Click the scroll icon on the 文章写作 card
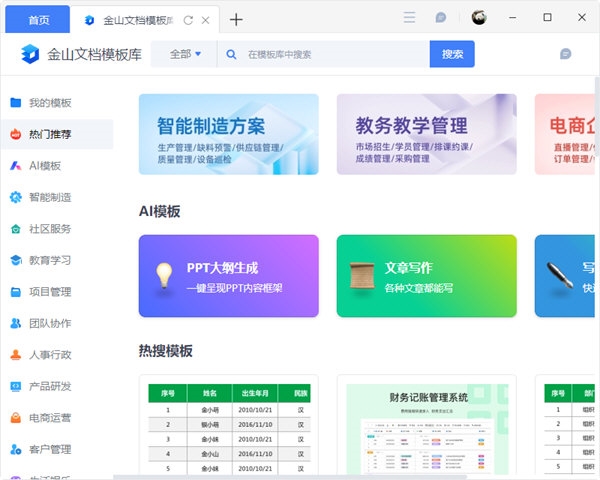Viewport: 600px width, 480px height. click(362, 276)
